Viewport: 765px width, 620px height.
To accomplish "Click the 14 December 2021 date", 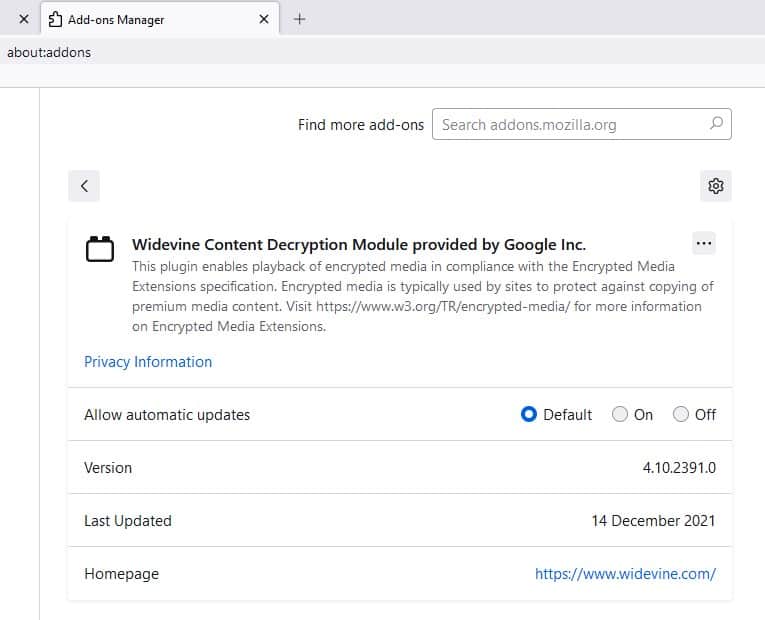I will [653, 521].
